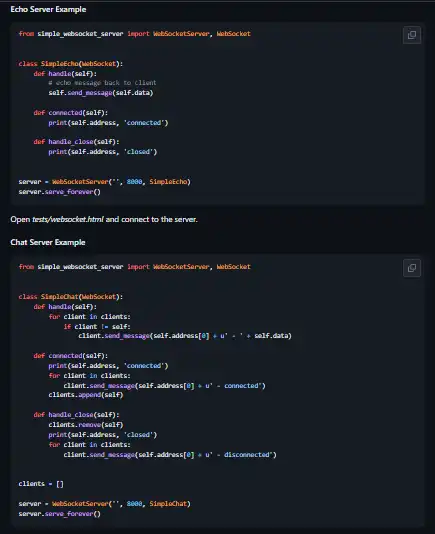
Task: Click the import line in the Echo Server block
Action: click(x=135, y=34)
